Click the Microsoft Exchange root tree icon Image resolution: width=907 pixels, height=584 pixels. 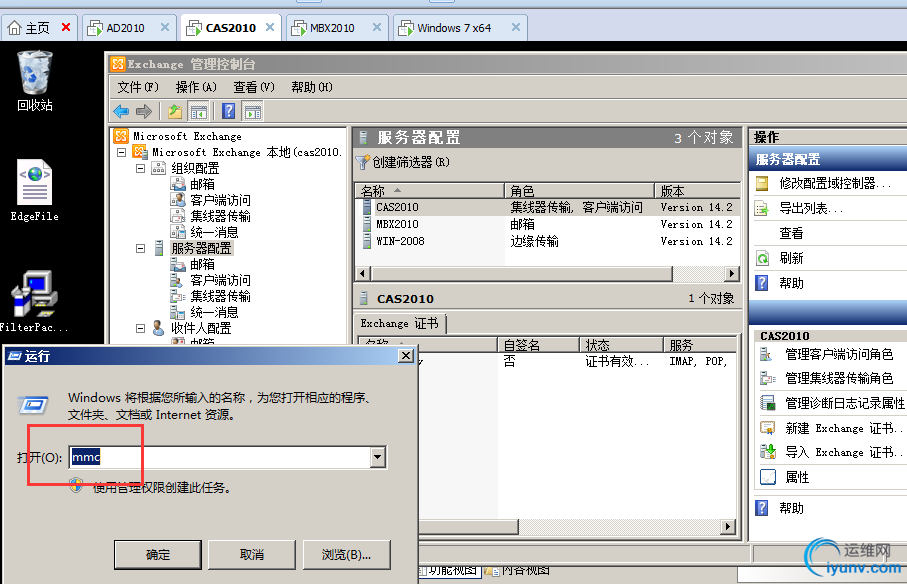click(x=121, y=136)
